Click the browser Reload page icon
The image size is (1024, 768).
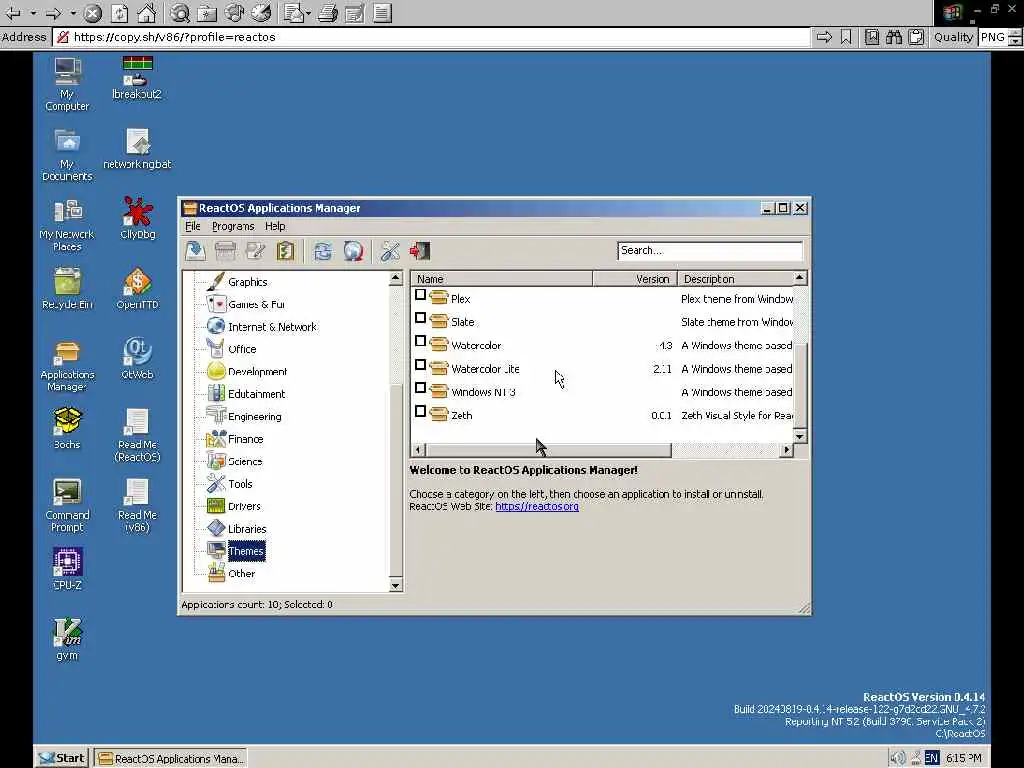coord(120,12)
